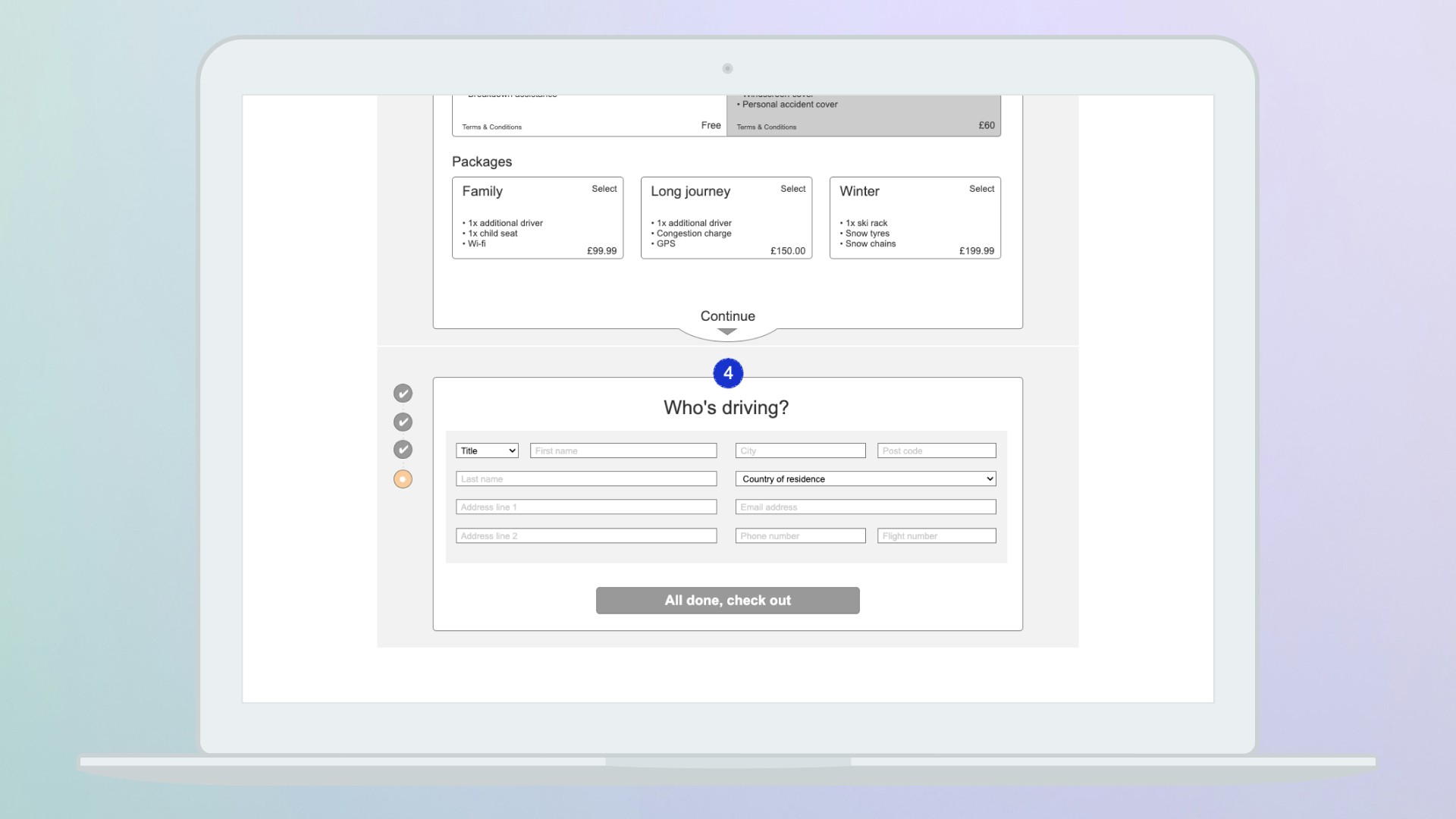Click the Email address field
The image size is (1456, 819).
(864, 507)
